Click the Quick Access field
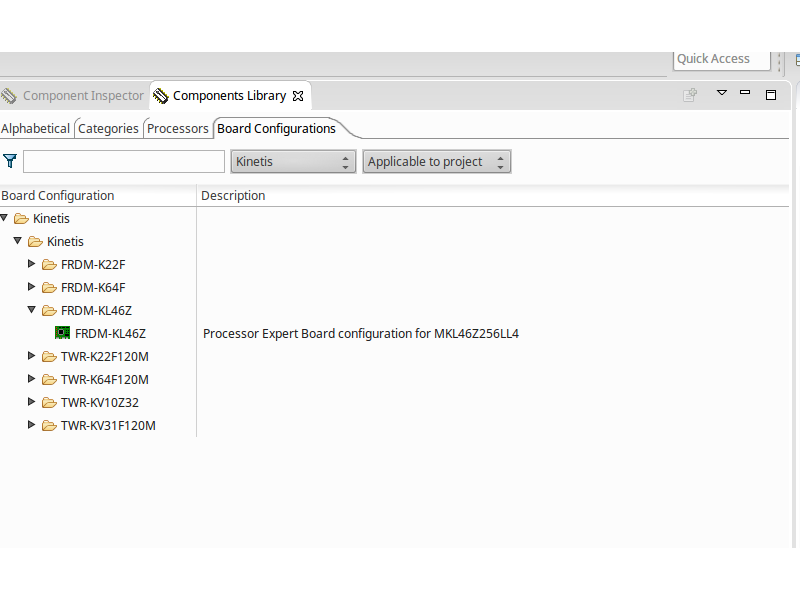The image size is (800, 600). [721, 59]
